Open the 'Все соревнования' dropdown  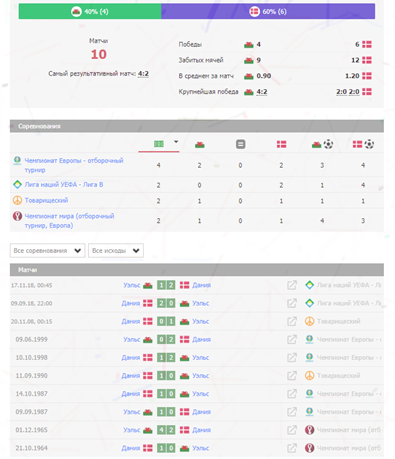[47, 251]
